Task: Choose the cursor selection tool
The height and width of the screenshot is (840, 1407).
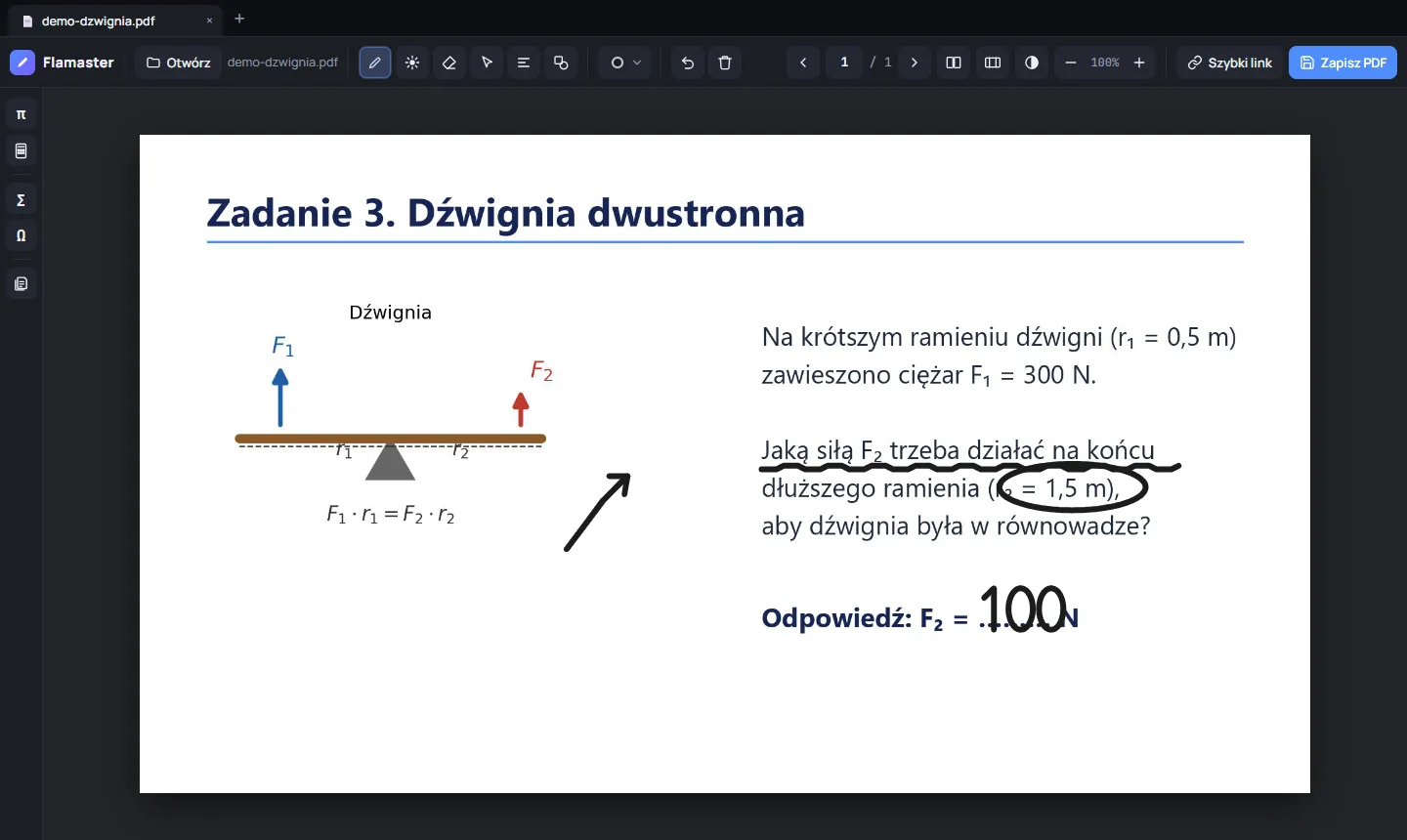Action: click(x=487, y=63)
